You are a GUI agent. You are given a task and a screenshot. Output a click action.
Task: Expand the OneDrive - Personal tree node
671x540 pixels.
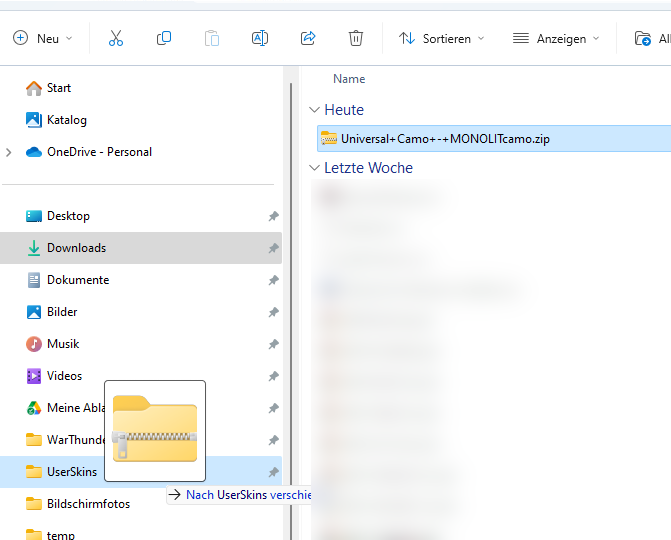pyautogui.click(x=9, y=152)
